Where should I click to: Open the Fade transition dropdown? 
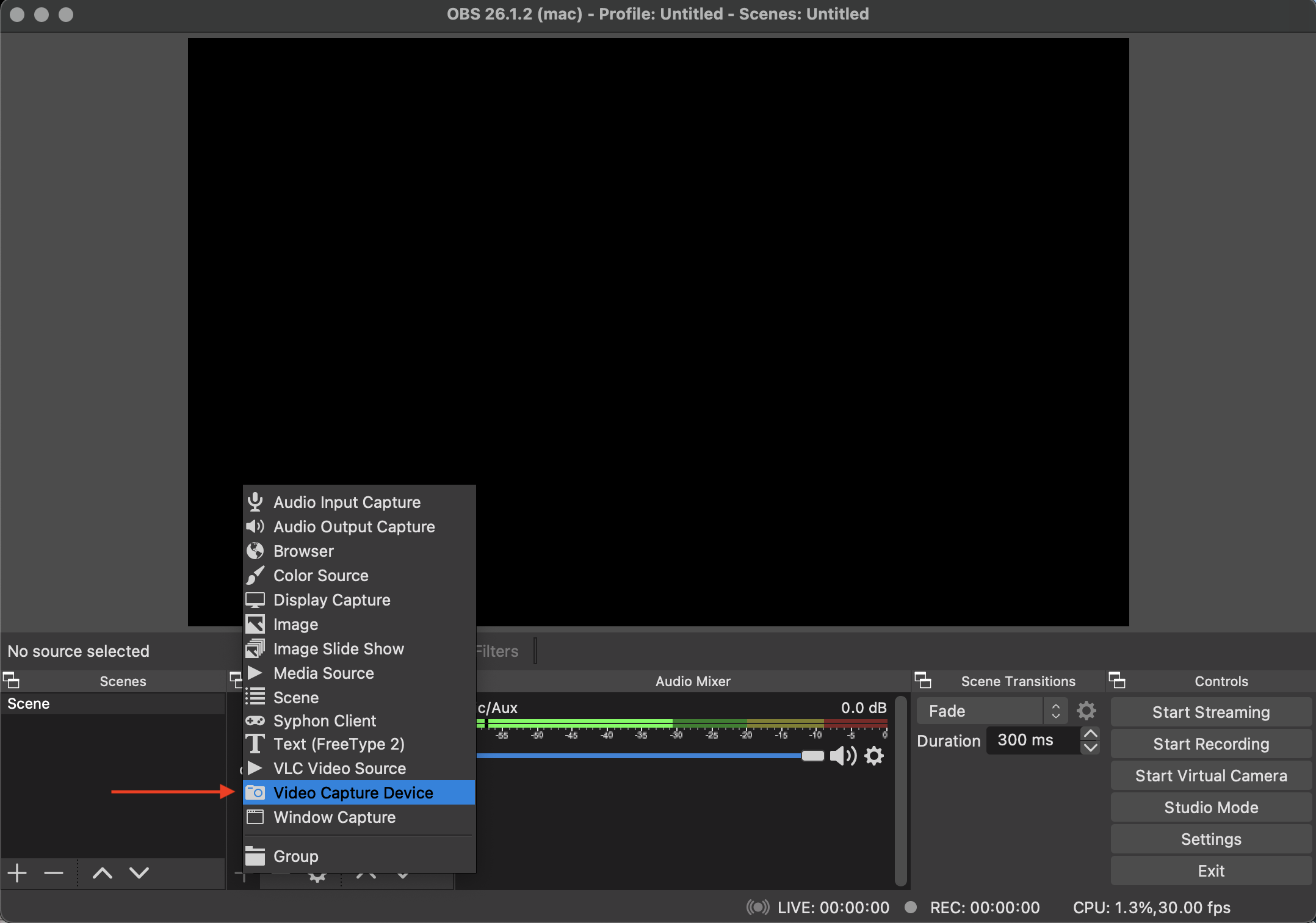click(992, 711)
